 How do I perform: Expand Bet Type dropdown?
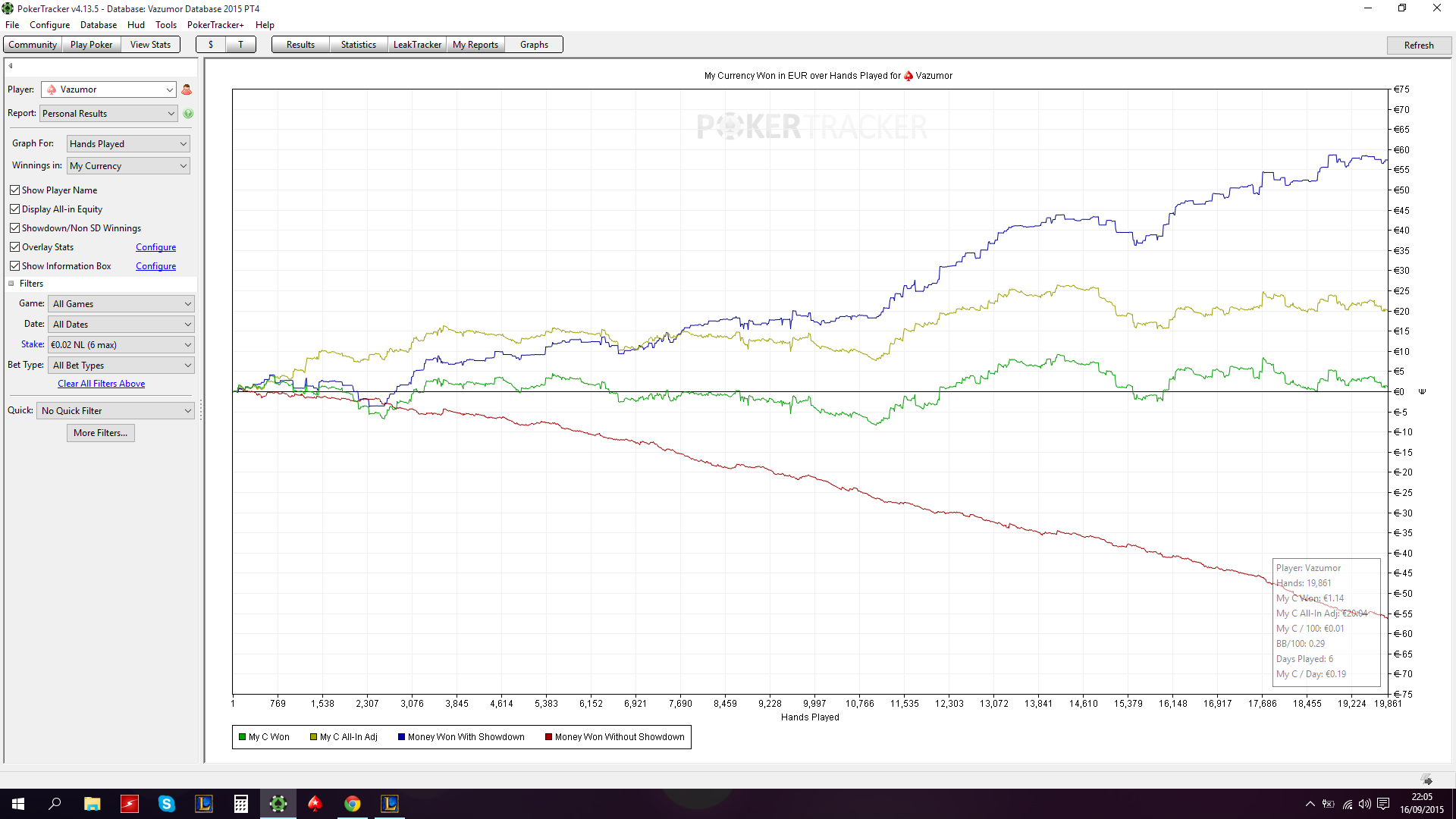point(121,365)
